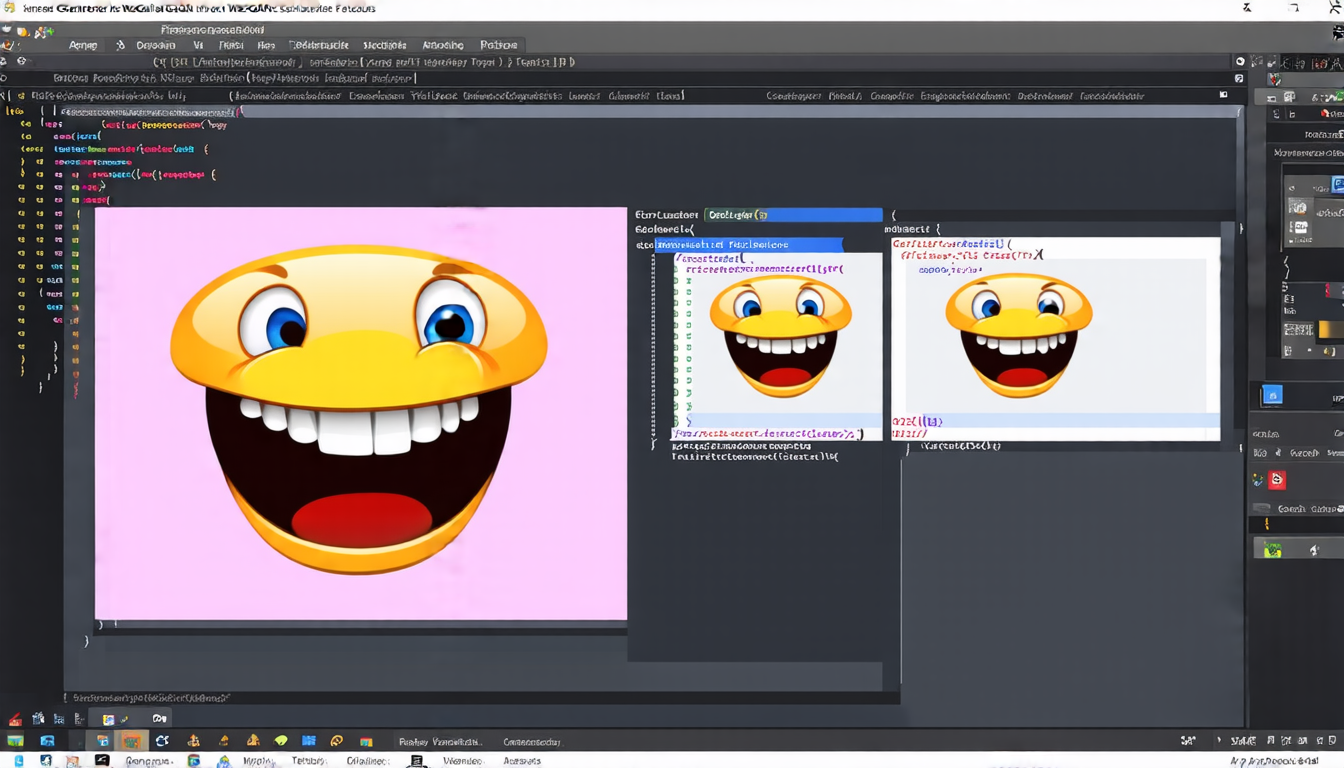This screenshot has height=768, width=1344.
Task: Open the last menu in the menu bar
Action: pyautogui.click(x=498, y=45)
